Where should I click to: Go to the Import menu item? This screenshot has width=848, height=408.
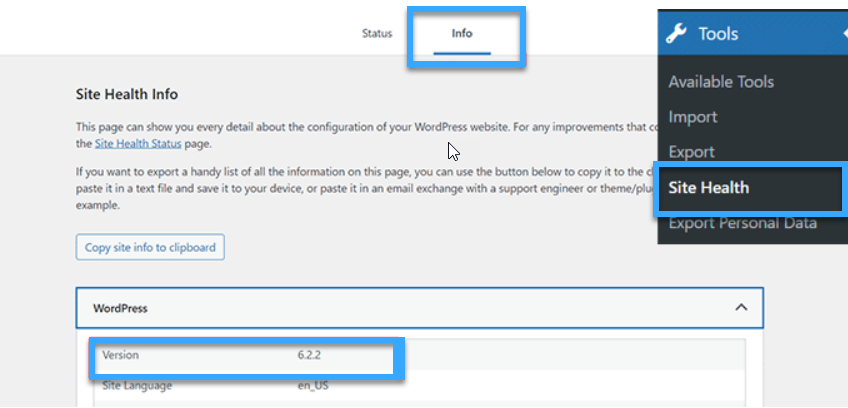(693, 117)
